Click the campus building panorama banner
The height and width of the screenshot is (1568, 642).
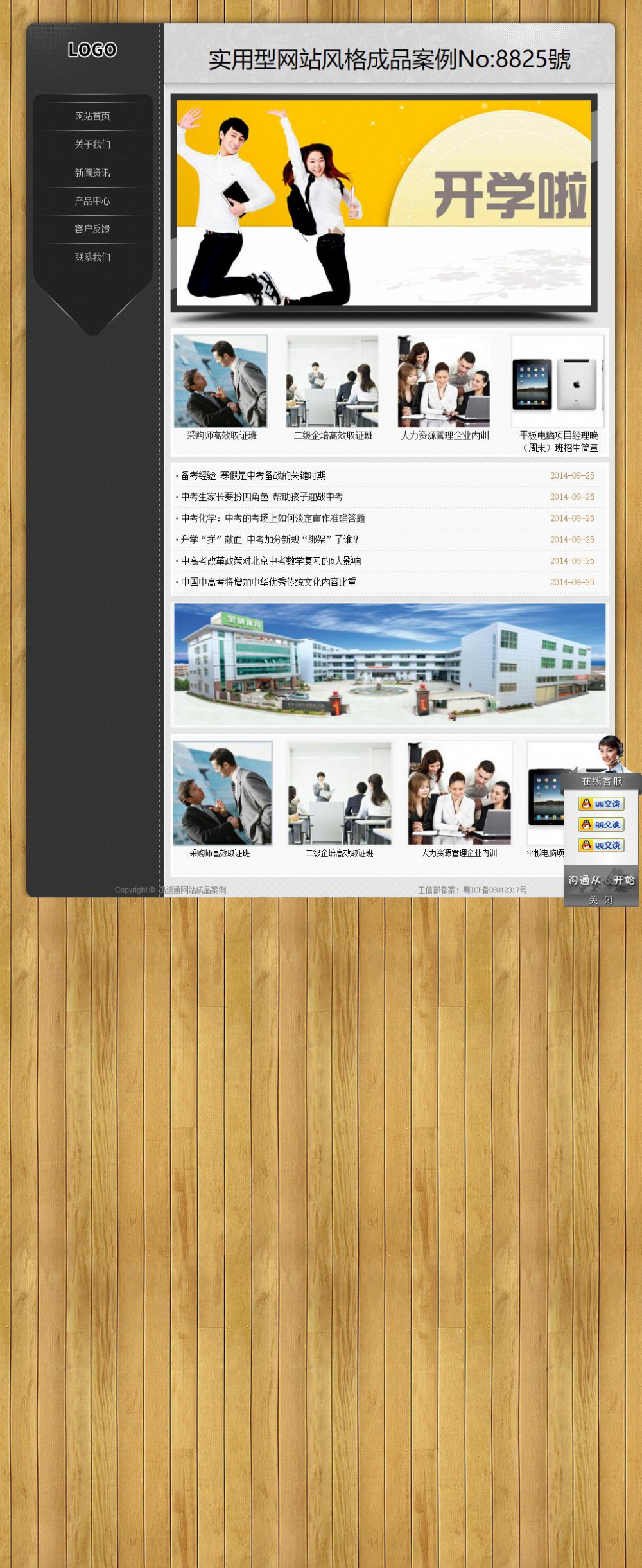coord(390,664)
